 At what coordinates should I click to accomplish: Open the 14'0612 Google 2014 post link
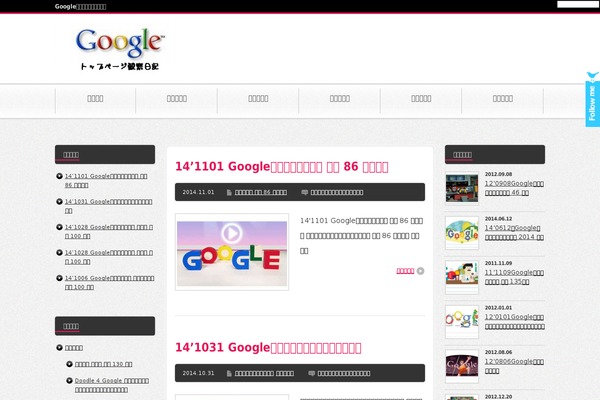[514, 232]
